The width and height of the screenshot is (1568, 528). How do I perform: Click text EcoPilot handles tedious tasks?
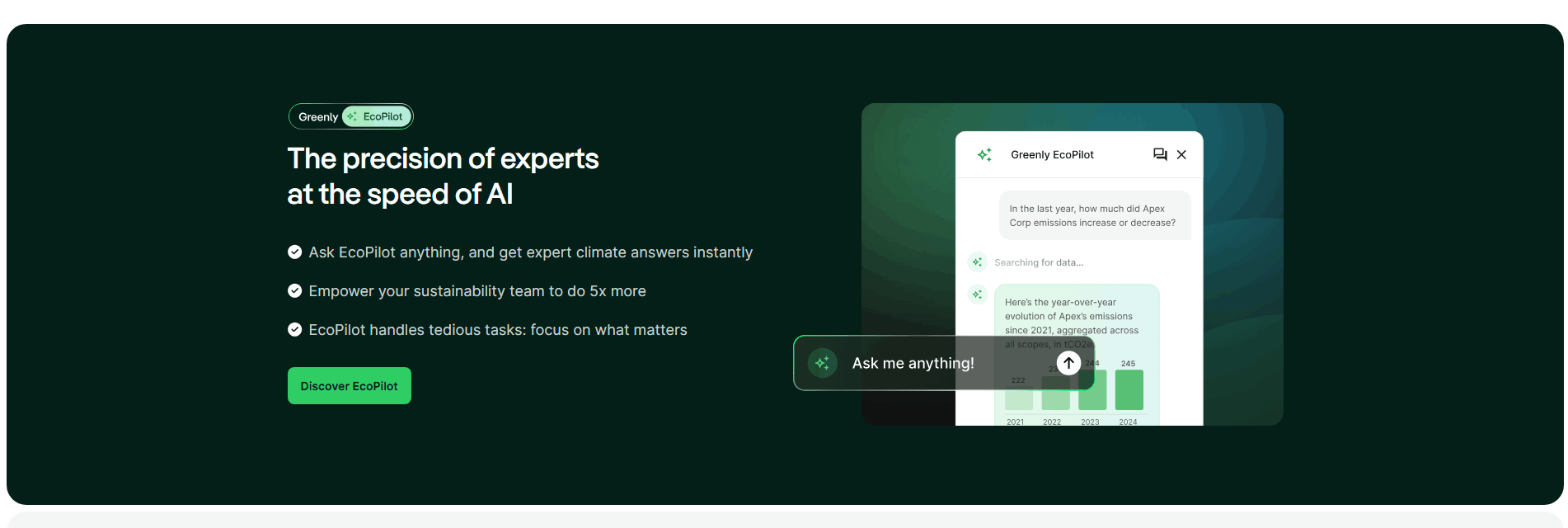pyautogui.click(x=498, y=330)
